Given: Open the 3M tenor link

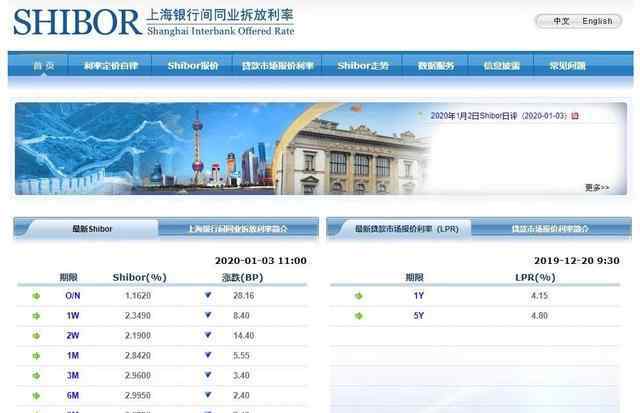Looking at the screenshot, I should (x=73, y=375).
